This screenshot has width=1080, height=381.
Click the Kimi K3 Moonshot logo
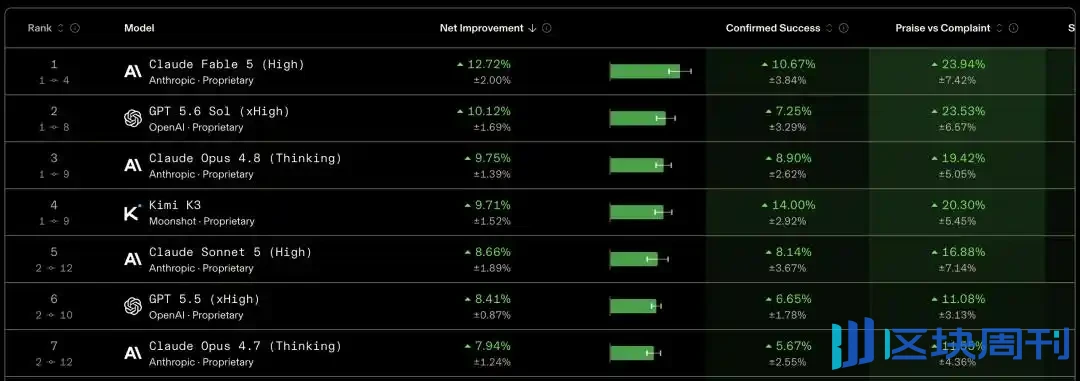[x=132, y=212]
